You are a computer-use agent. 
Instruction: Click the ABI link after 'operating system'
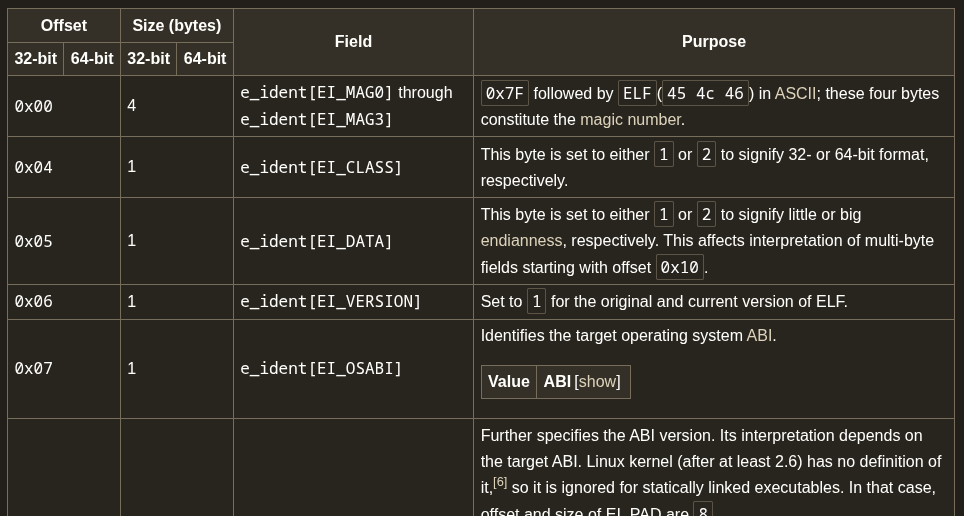[759, 336]
